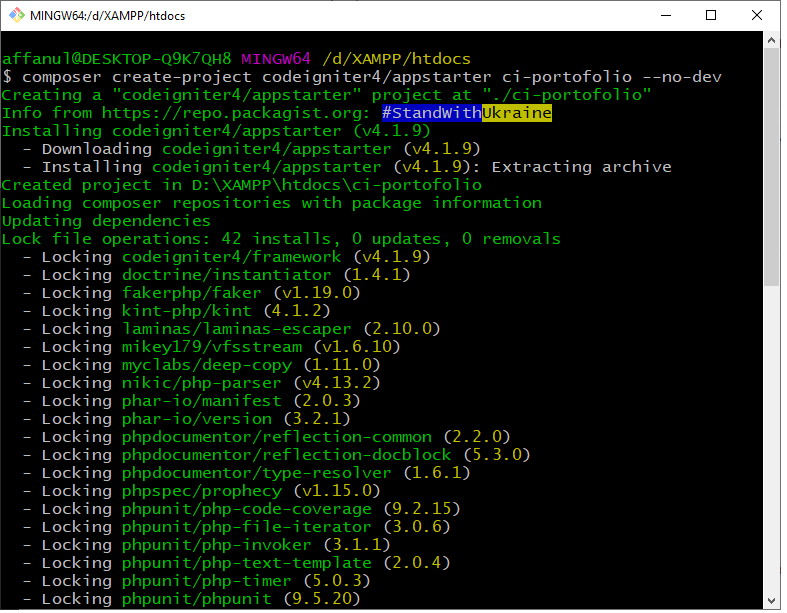Click the affanul@DESKTOP-Q9K7QH8 prompt text

coord(116,59)
